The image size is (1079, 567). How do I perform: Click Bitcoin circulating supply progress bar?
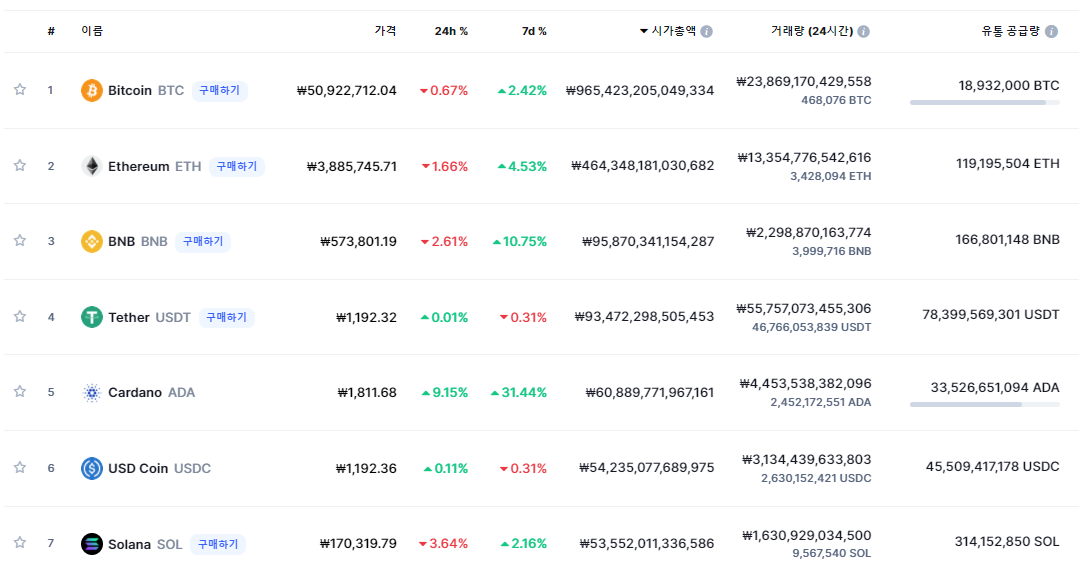click(x=985, y=103)
